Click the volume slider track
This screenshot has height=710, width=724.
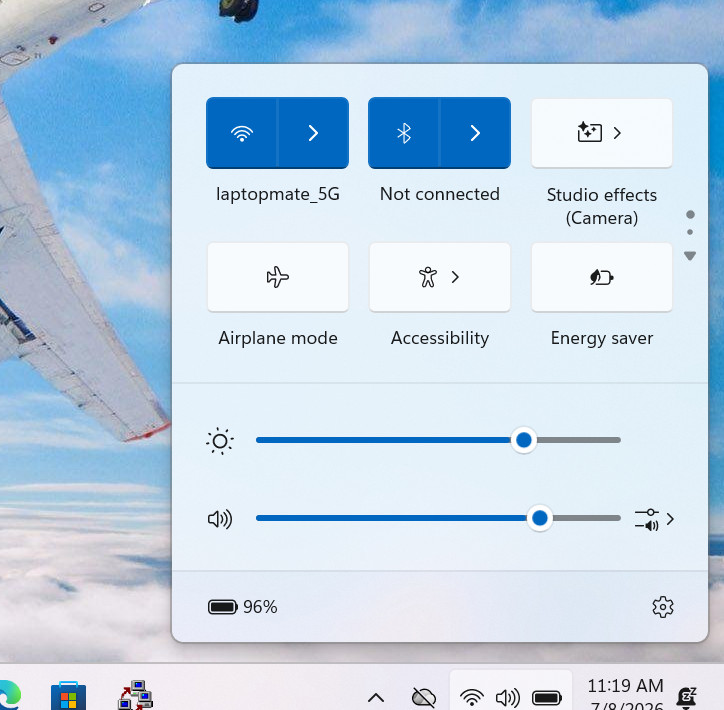[x=438, y=518]
